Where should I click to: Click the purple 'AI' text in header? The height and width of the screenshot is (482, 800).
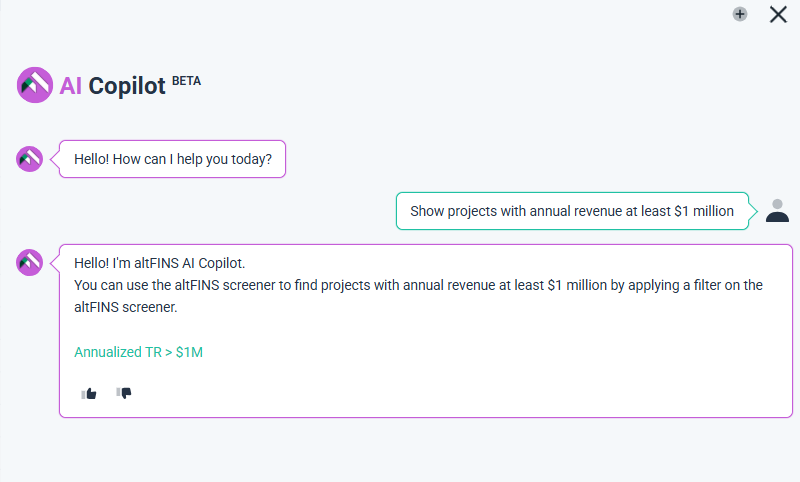point(70,86)
